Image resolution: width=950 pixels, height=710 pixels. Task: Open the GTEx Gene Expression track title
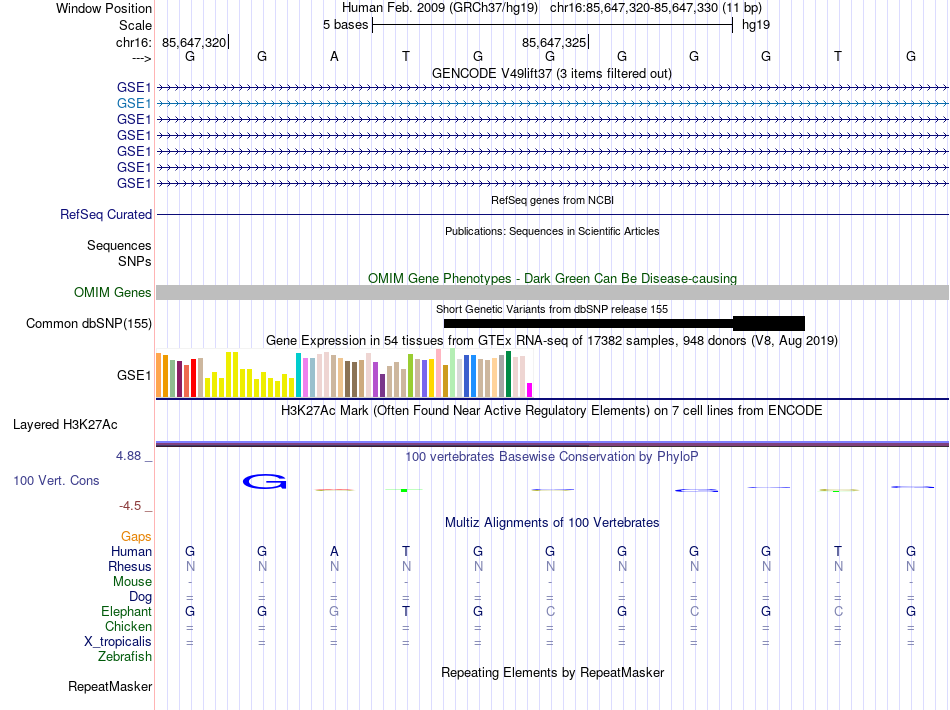pos(552,340)
